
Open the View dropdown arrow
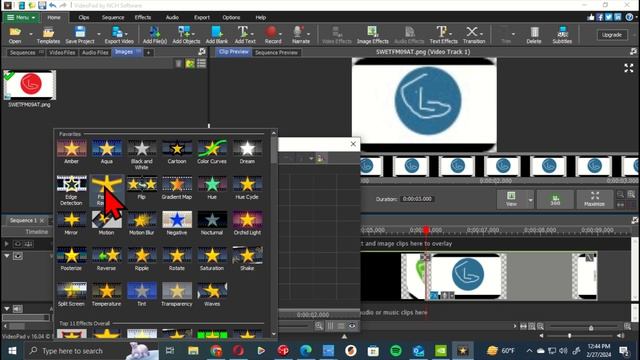(530, 200)
